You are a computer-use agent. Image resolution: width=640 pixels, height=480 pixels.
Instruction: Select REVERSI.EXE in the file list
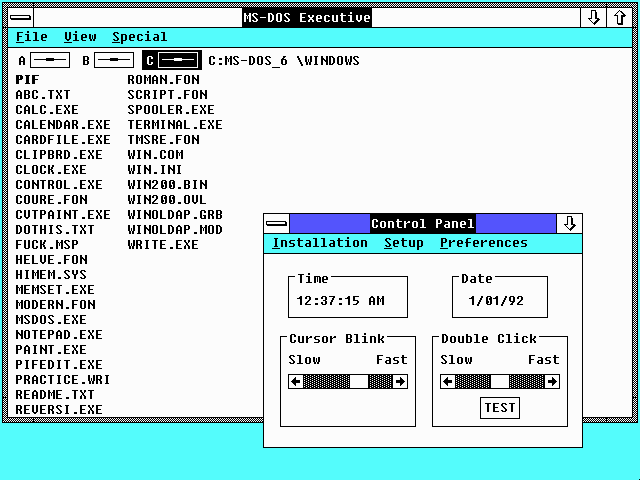tap(59, 410)
